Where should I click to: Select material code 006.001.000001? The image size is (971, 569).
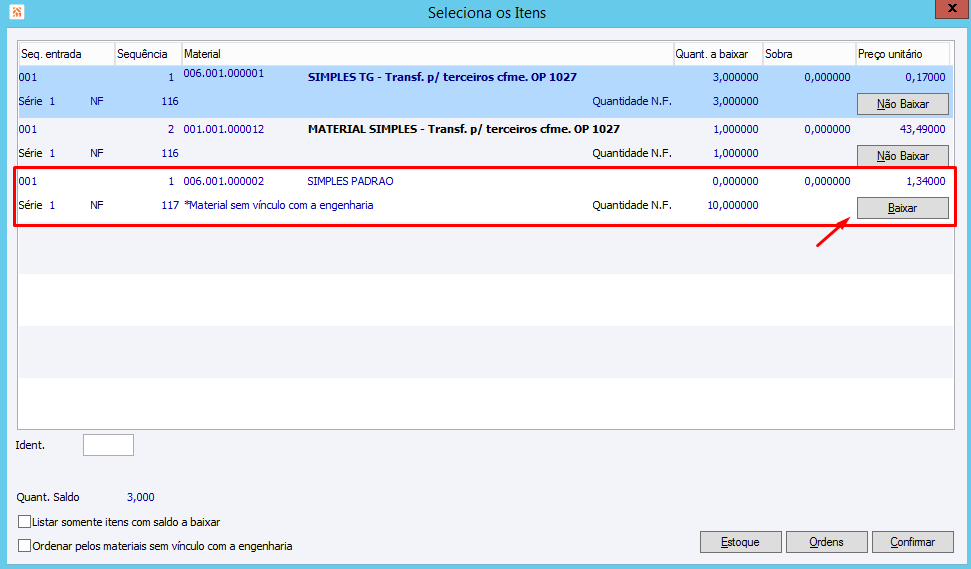pos(224,73)
